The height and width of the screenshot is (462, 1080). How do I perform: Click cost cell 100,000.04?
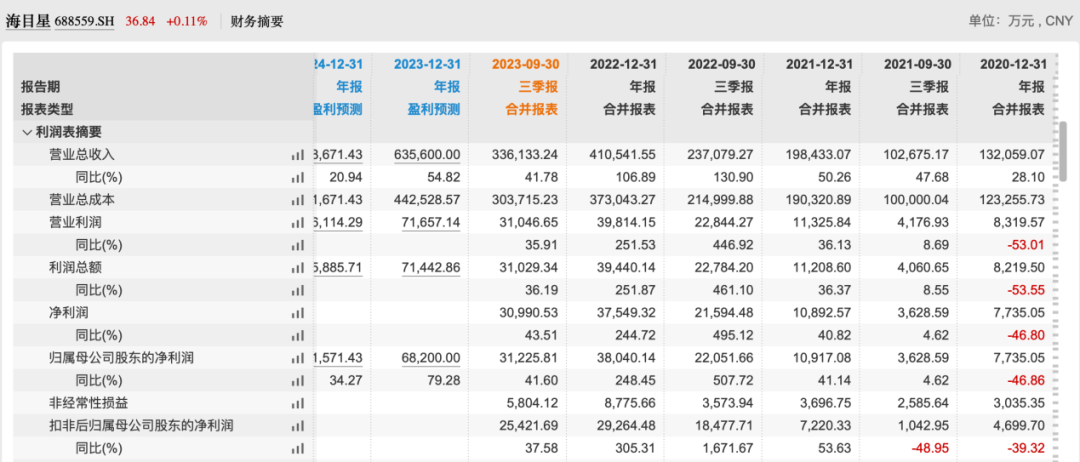click(x=916, y=200)
